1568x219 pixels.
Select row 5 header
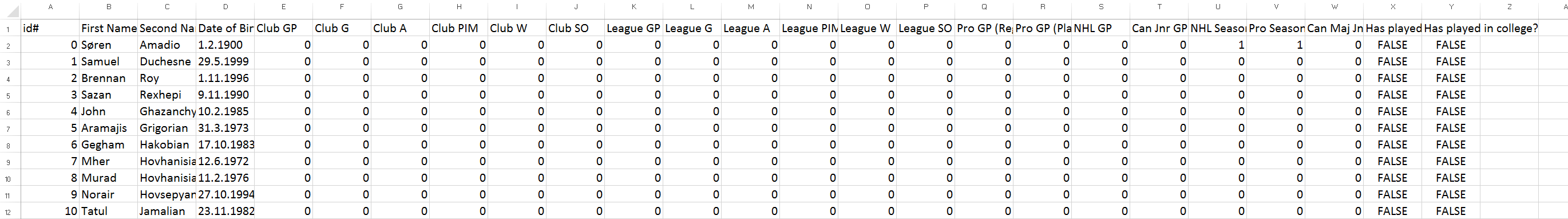coord(8,95)
